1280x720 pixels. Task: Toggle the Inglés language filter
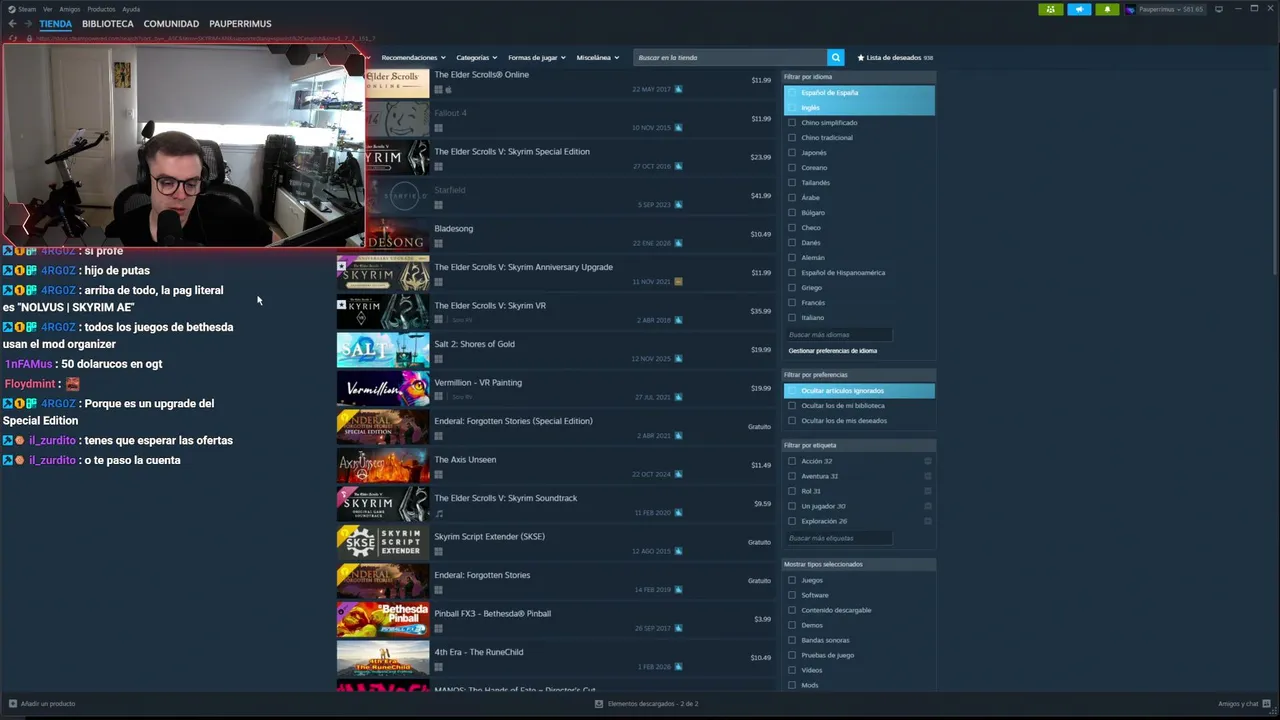click(860, 107)
